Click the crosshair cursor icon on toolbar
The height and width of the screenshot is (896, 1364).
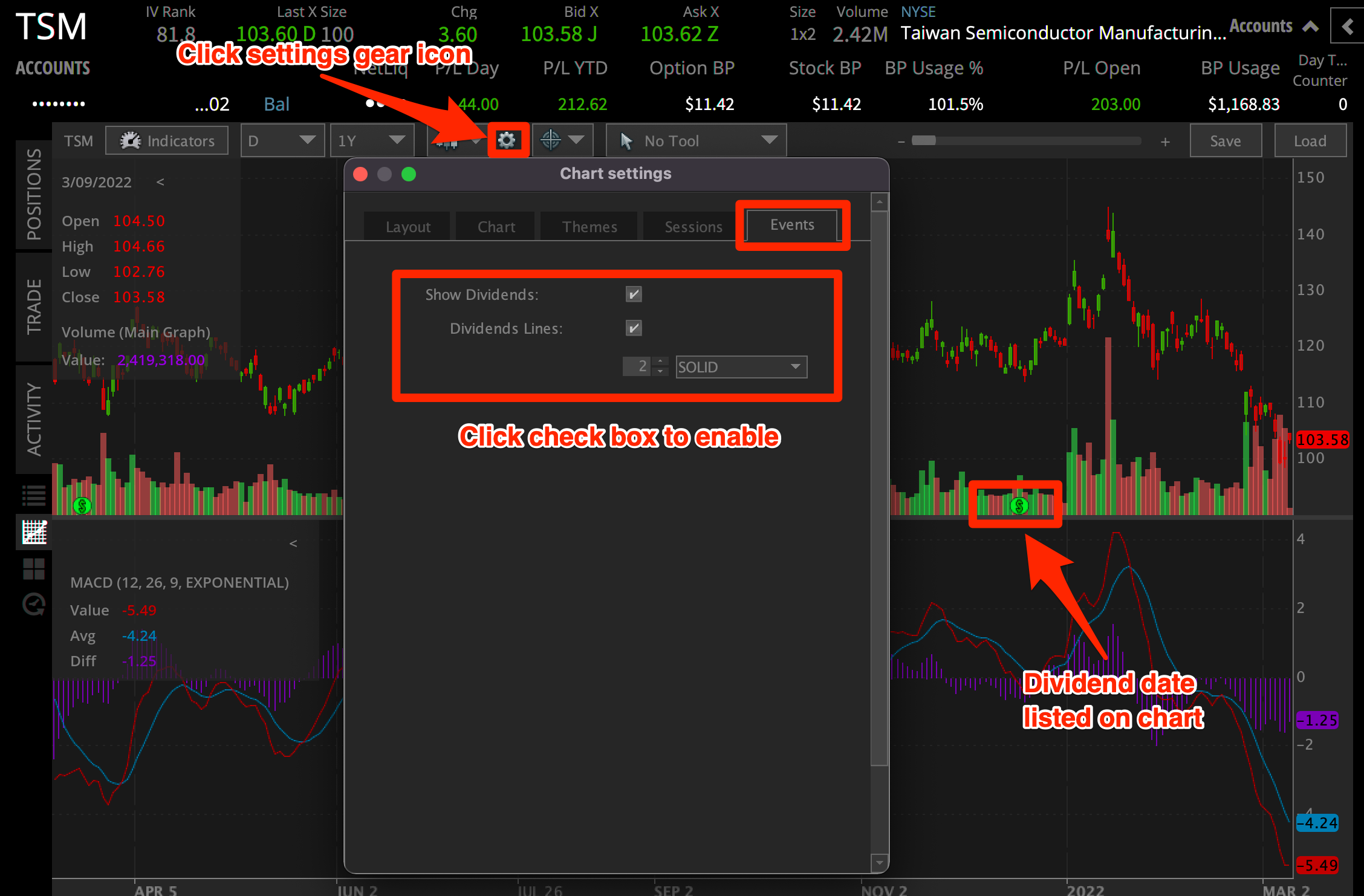(550, 140)
